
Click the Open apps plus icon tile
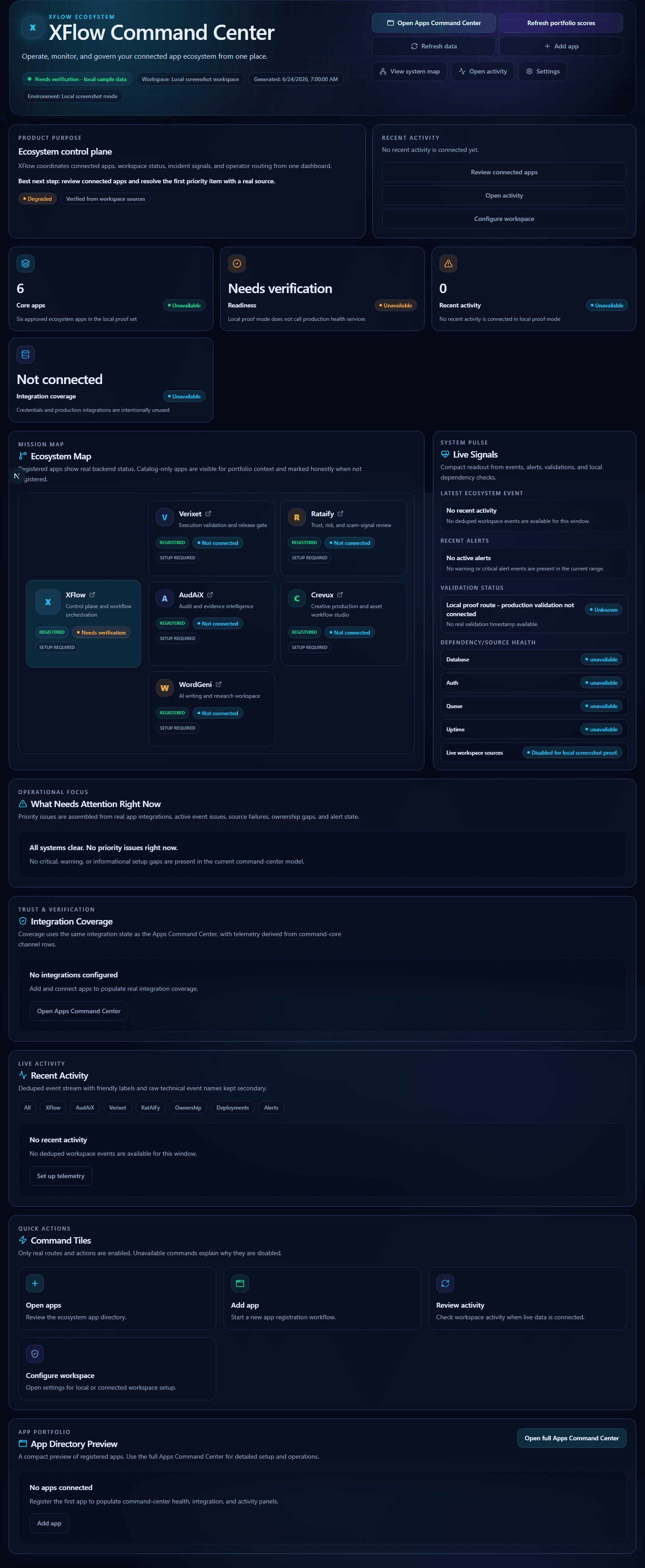pyautogui.click(x=34, y=1284)
